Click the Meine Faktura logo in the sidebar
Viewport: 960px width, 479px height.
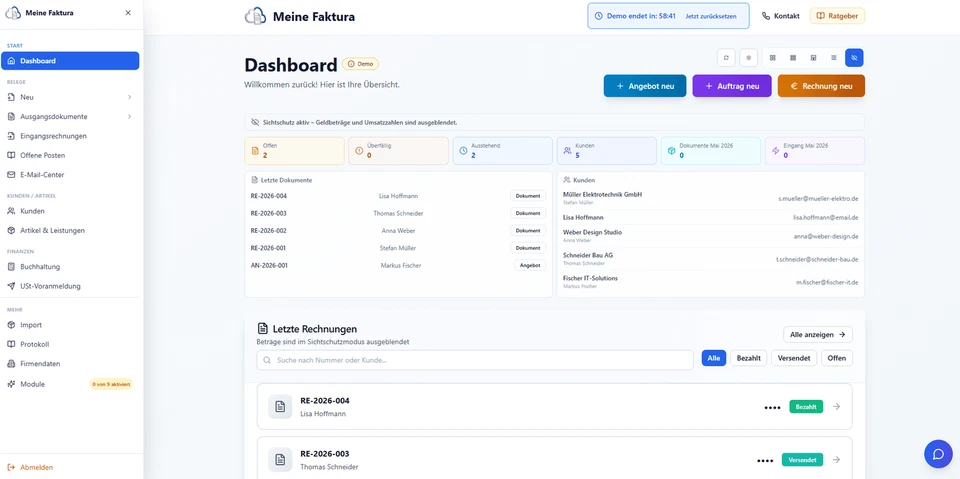(13, 12)
